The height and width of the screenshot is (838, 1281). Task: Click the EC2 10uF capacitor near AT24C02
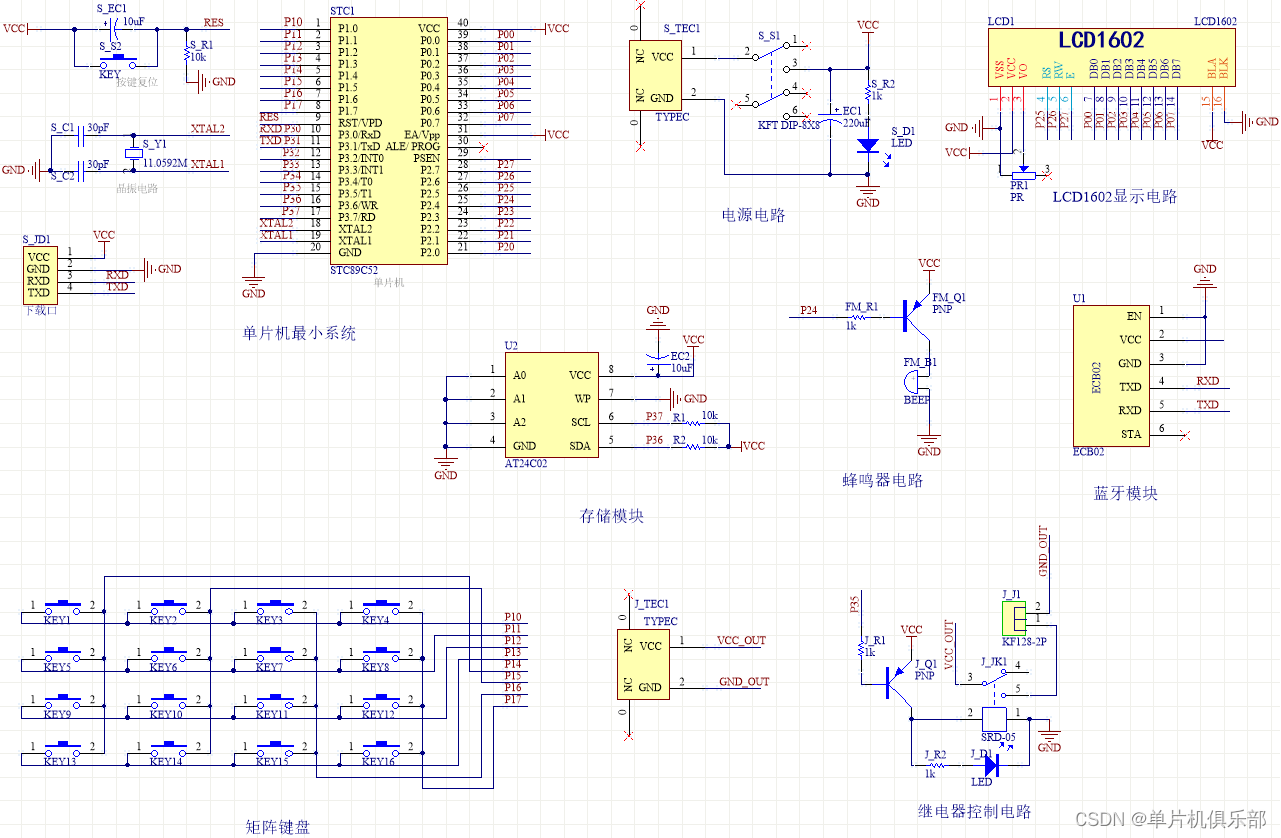click(x=657, y=361)
